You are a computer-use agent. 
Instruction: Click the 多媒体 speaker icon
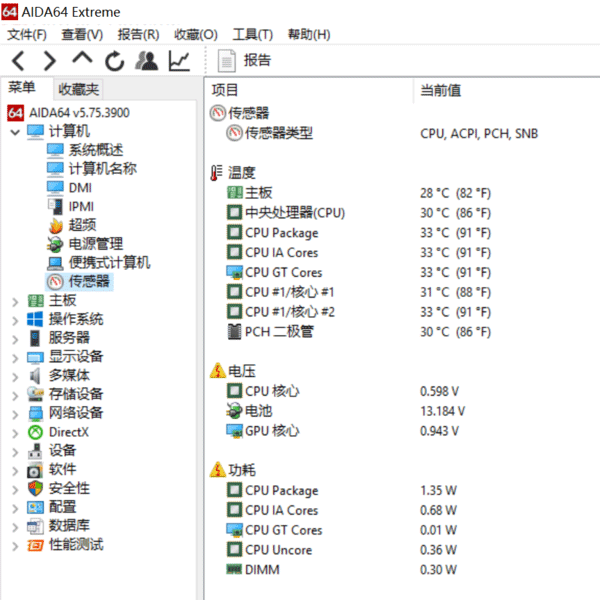[x=35, y=376]
